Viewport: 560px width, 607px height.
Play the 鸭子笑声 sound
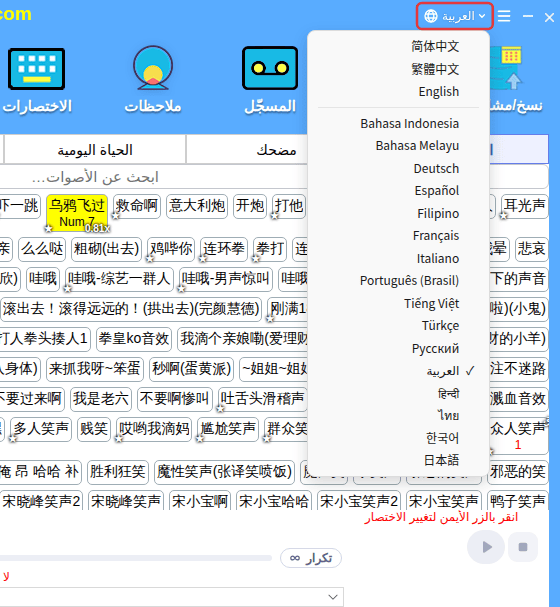[518, 501]
